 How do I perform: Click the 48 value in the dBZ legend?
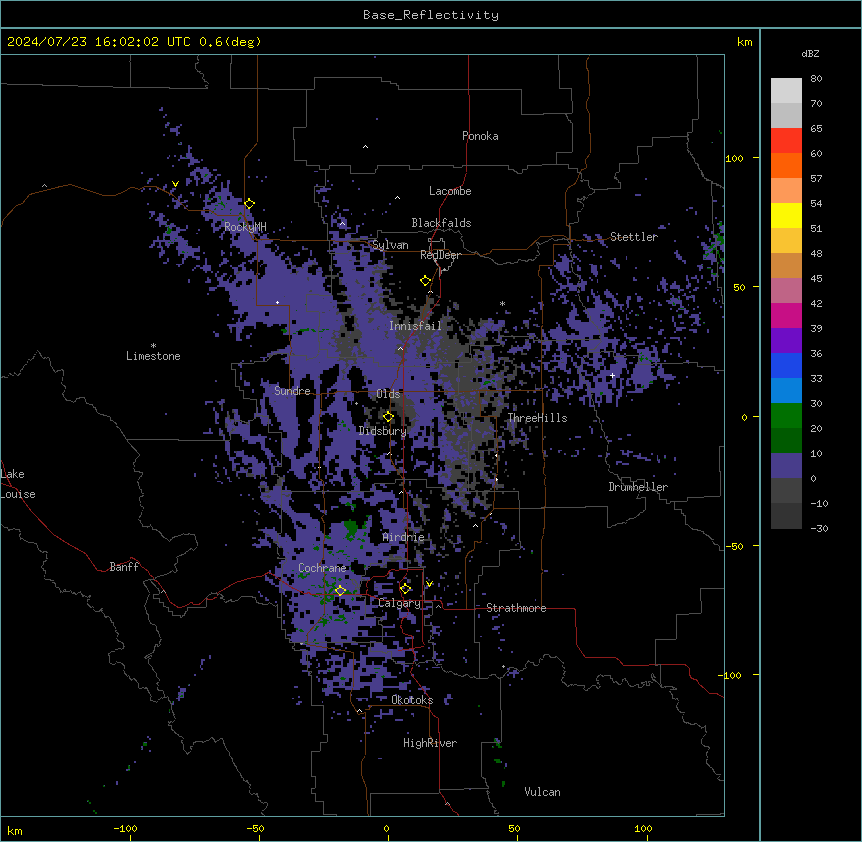coord(816,253)
